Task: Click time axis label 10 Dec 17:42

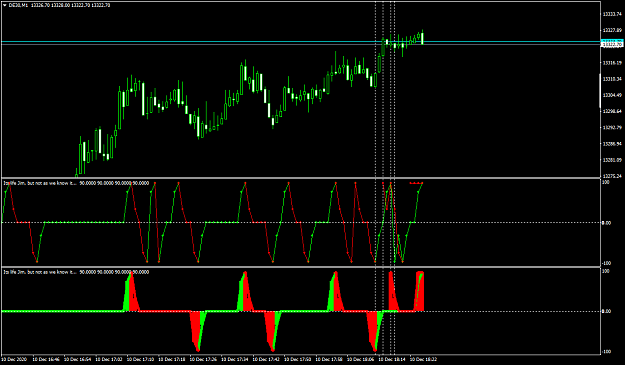Action: click(267, 359)
